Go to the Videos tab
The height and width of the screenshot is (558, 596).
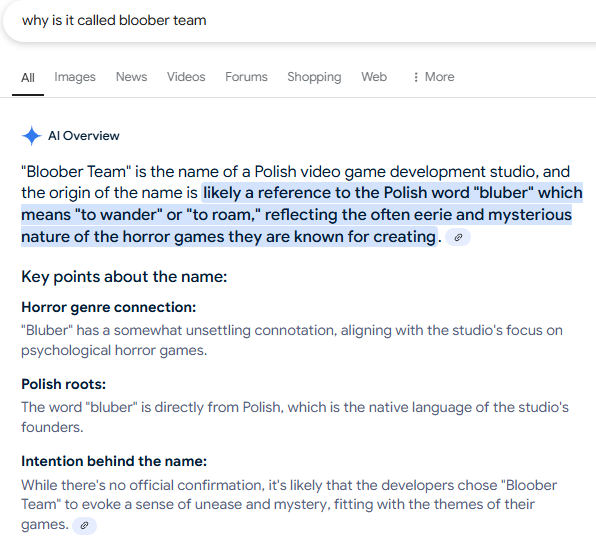click(186, 77)
